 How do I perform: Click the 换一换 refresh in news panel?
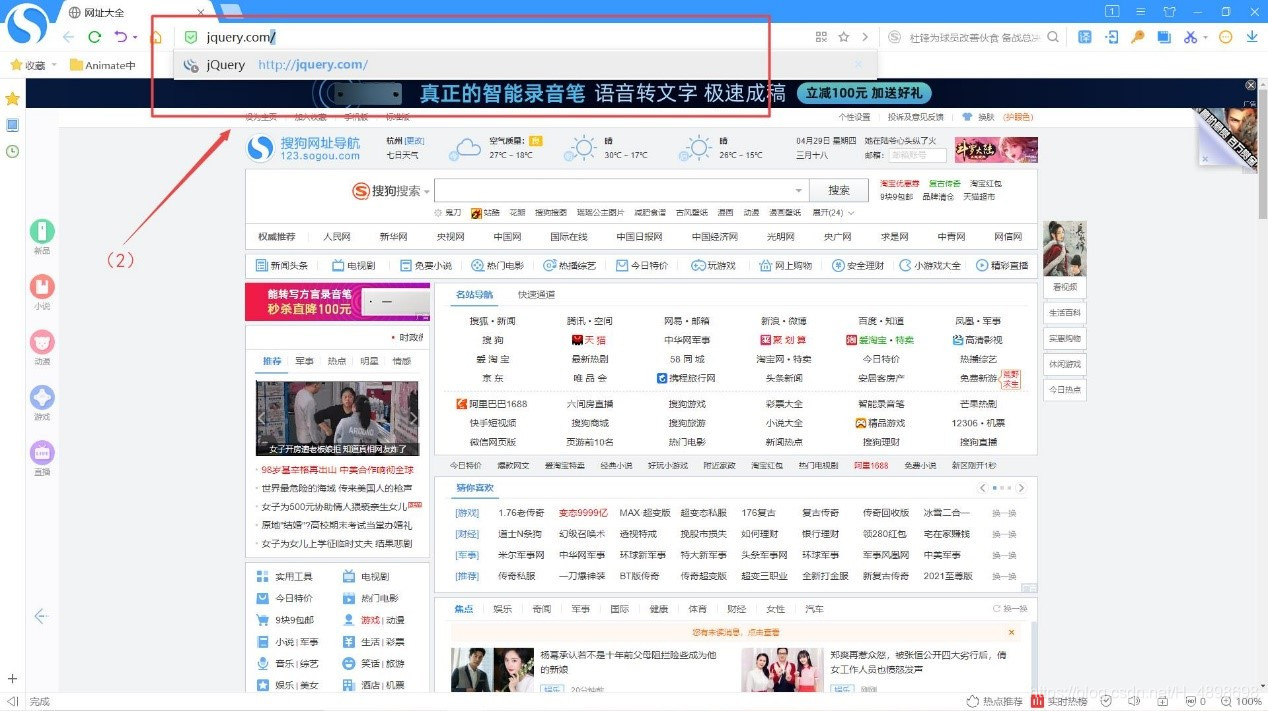point(1010,608)
